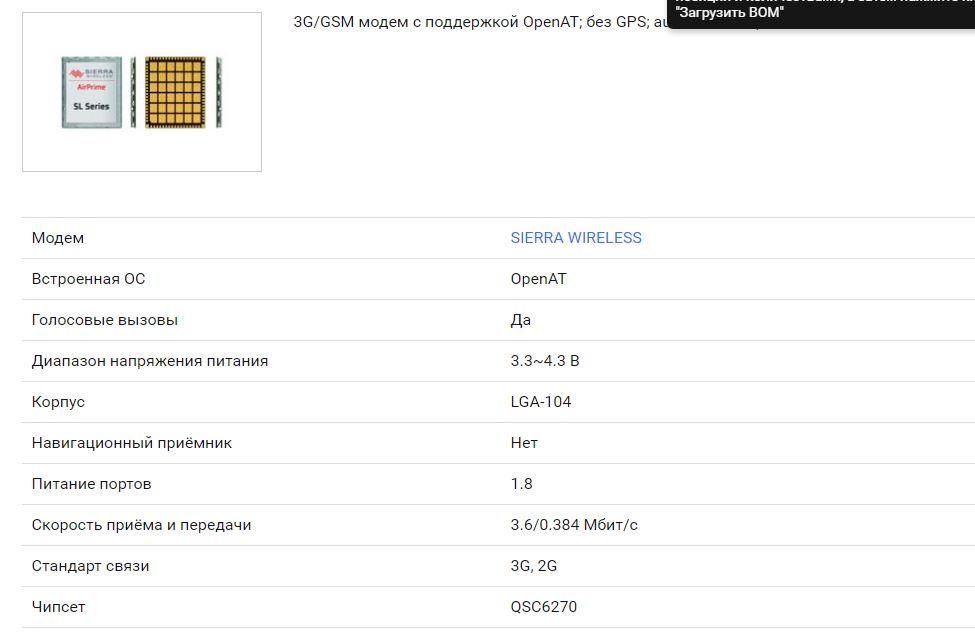Click the '1.8' port power value

(521, 484)
